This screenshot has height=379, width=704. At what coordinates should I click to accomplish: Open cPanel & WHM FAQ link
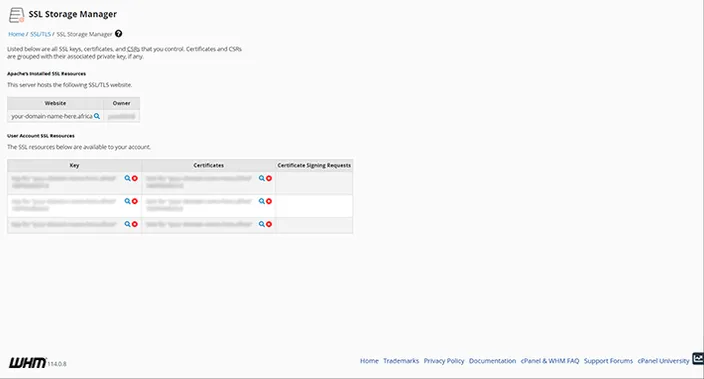(x=550, y=361)
